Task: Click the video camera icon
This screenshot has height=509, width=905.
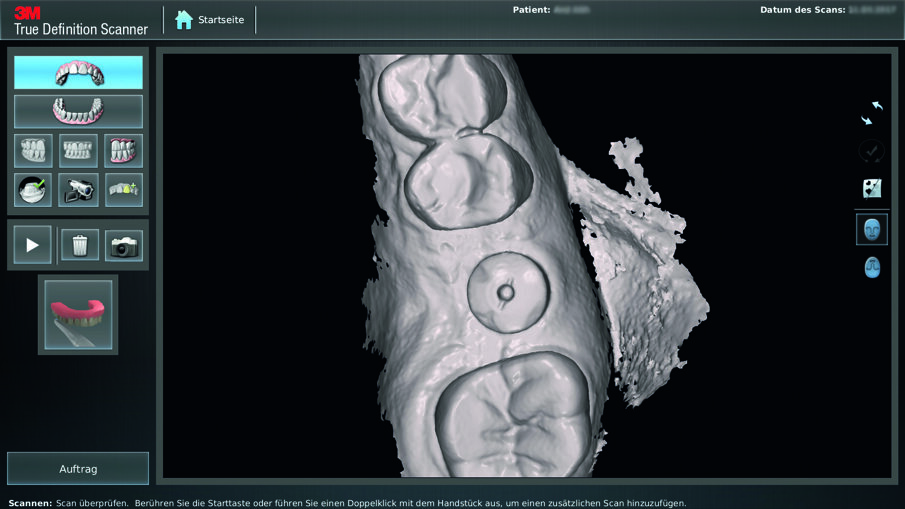Action: coord(78,190)
